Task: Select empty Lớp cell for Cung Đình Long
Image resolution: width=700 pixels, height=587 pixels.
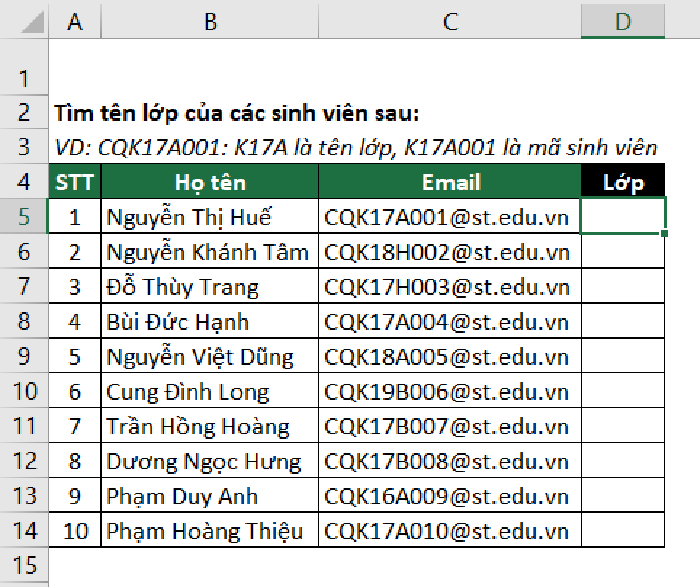Action: tap(623, 391)
